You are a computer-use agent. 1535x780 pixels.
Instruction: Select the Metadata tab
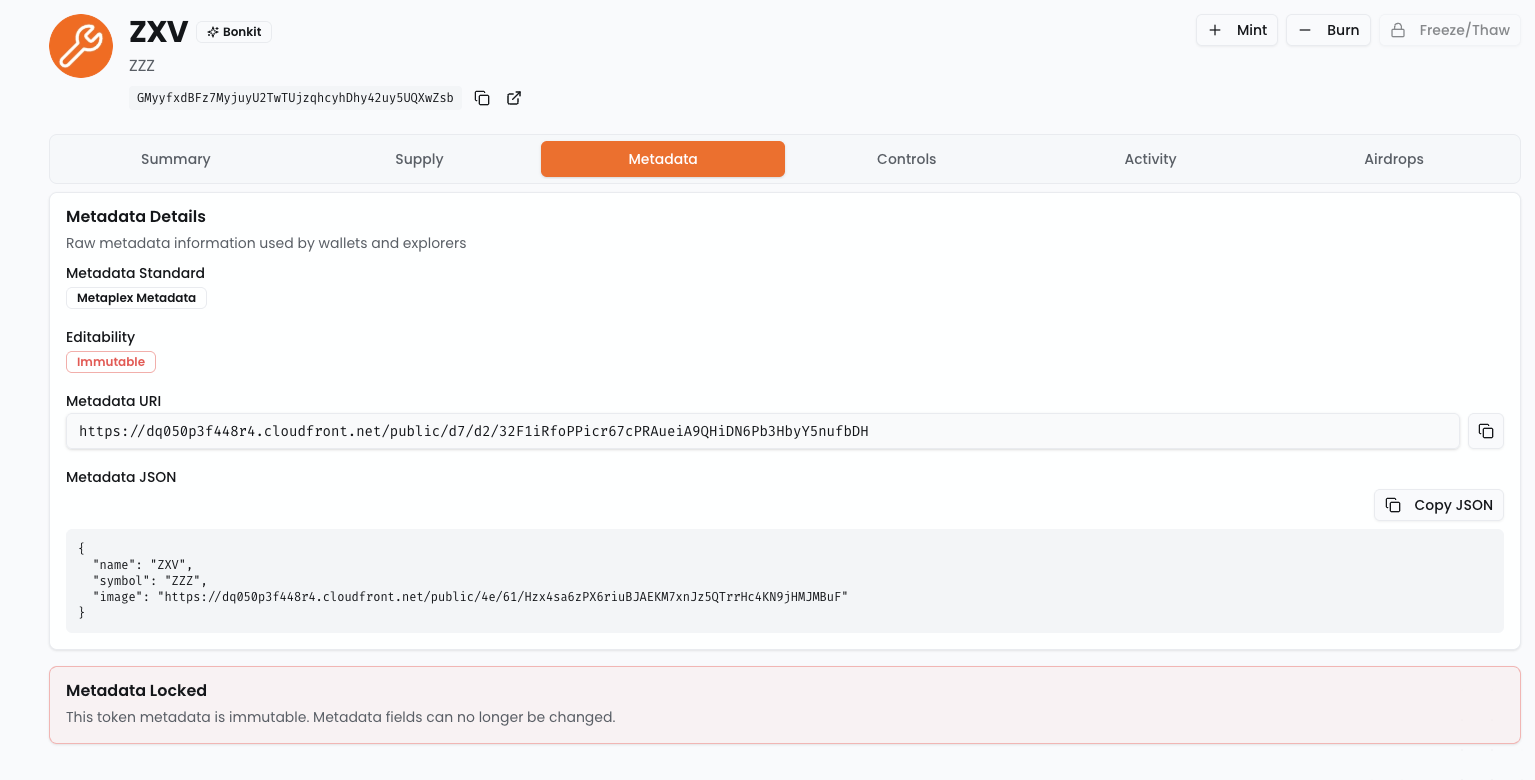point(662,159)
